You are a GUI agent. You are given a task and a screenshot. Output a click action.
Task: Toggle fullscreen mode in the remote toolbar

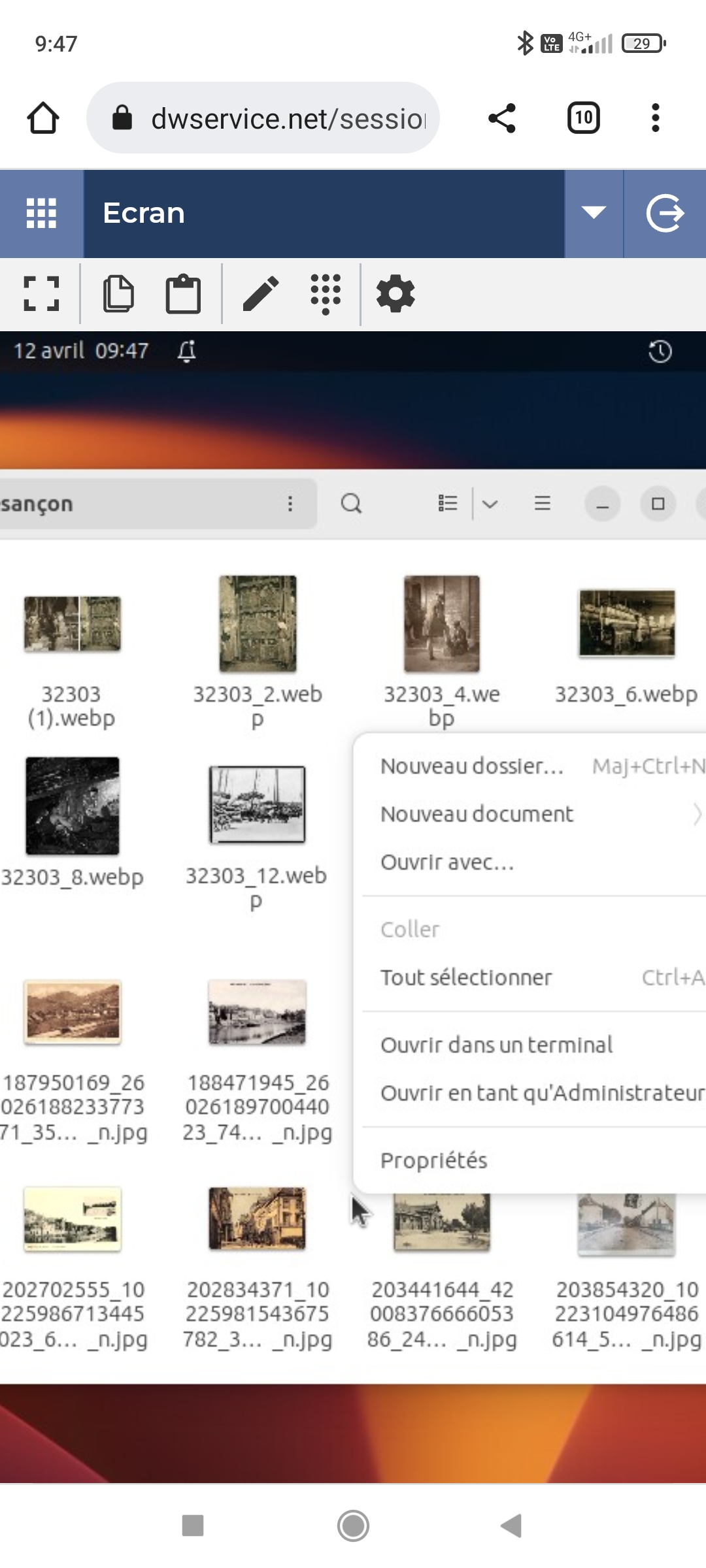(41, 293)
